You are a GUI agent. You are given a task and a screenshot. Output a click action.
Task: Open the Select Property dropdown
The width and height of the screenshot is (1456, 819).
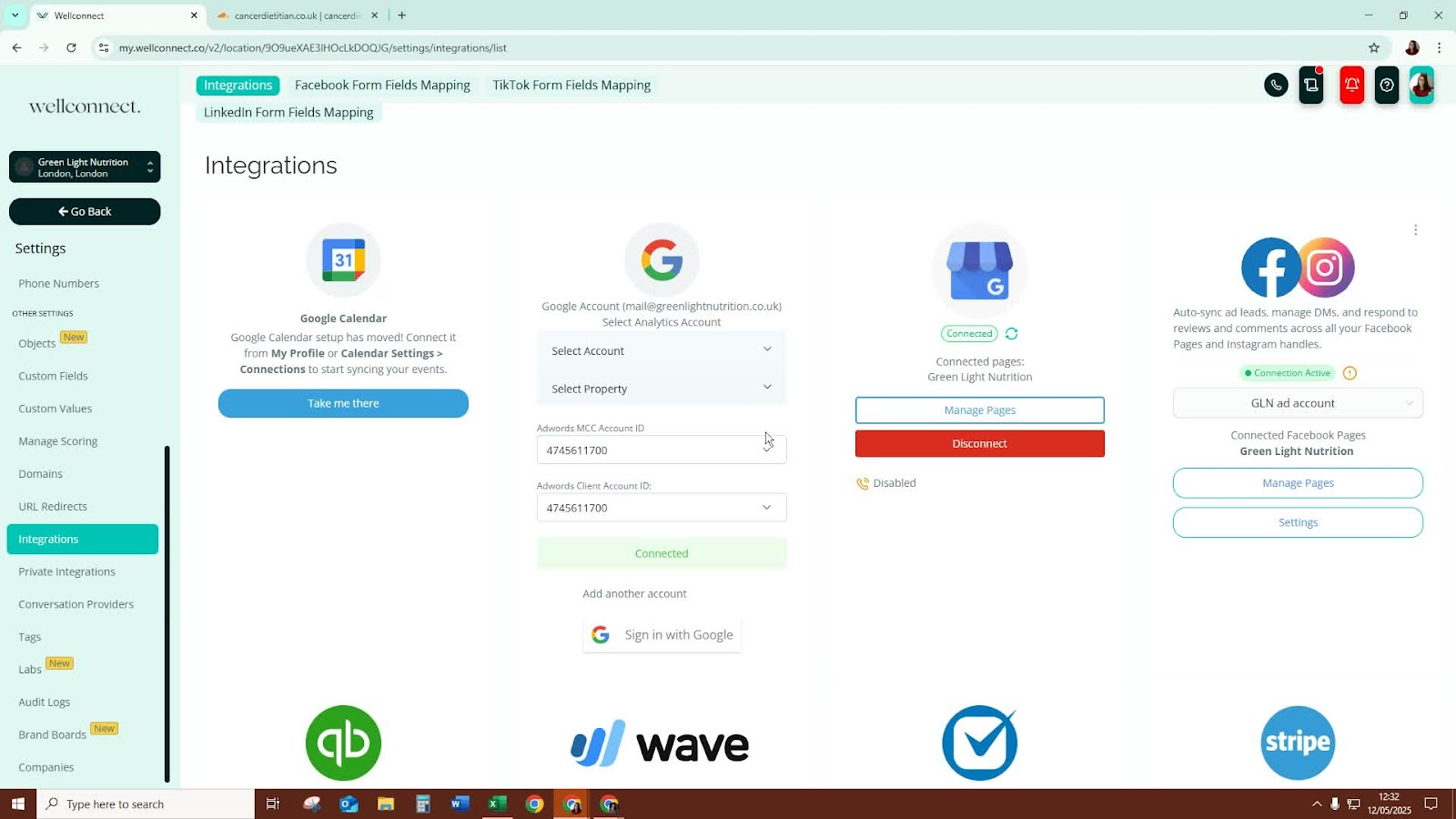coord(662,389)
